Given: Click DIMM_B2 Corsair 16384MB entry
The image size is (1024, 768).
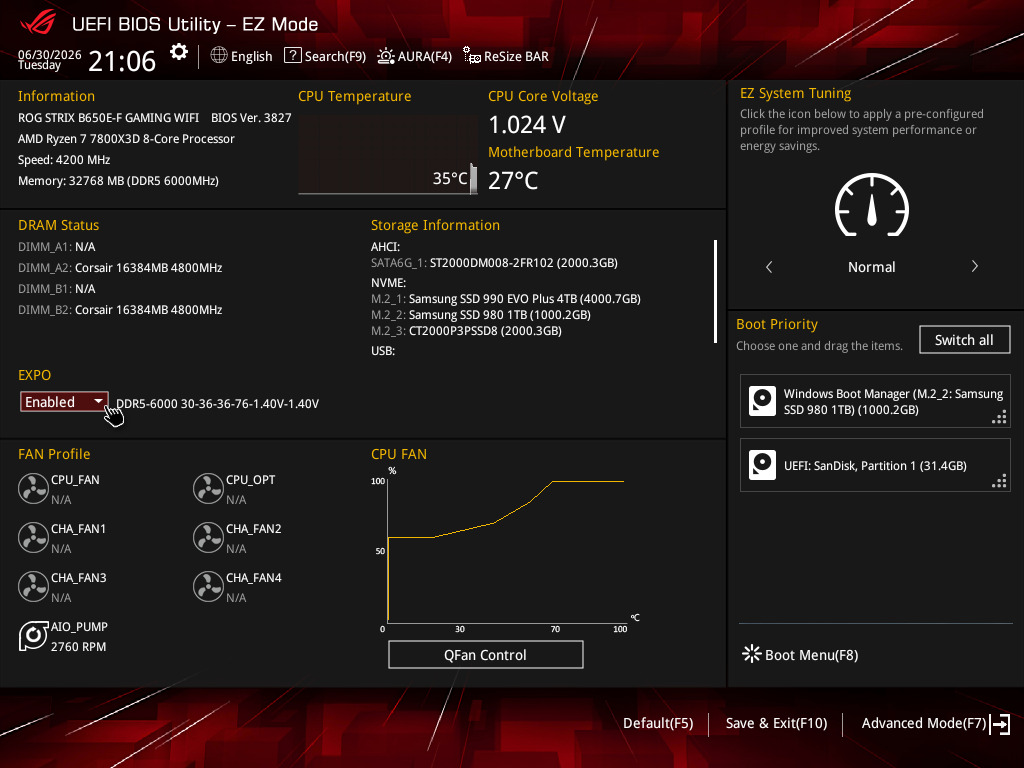Looking at the screenshot, I should pyautogui.click(x=120, y=310).
